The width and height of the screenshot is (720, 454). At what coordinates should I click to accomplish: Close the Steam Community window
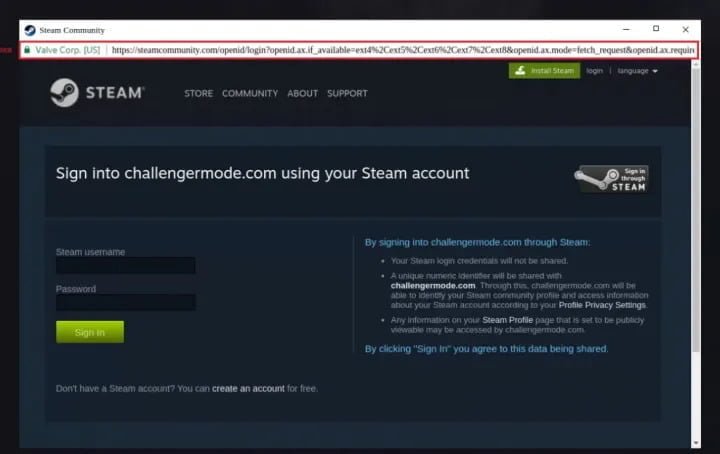[685, 29]
